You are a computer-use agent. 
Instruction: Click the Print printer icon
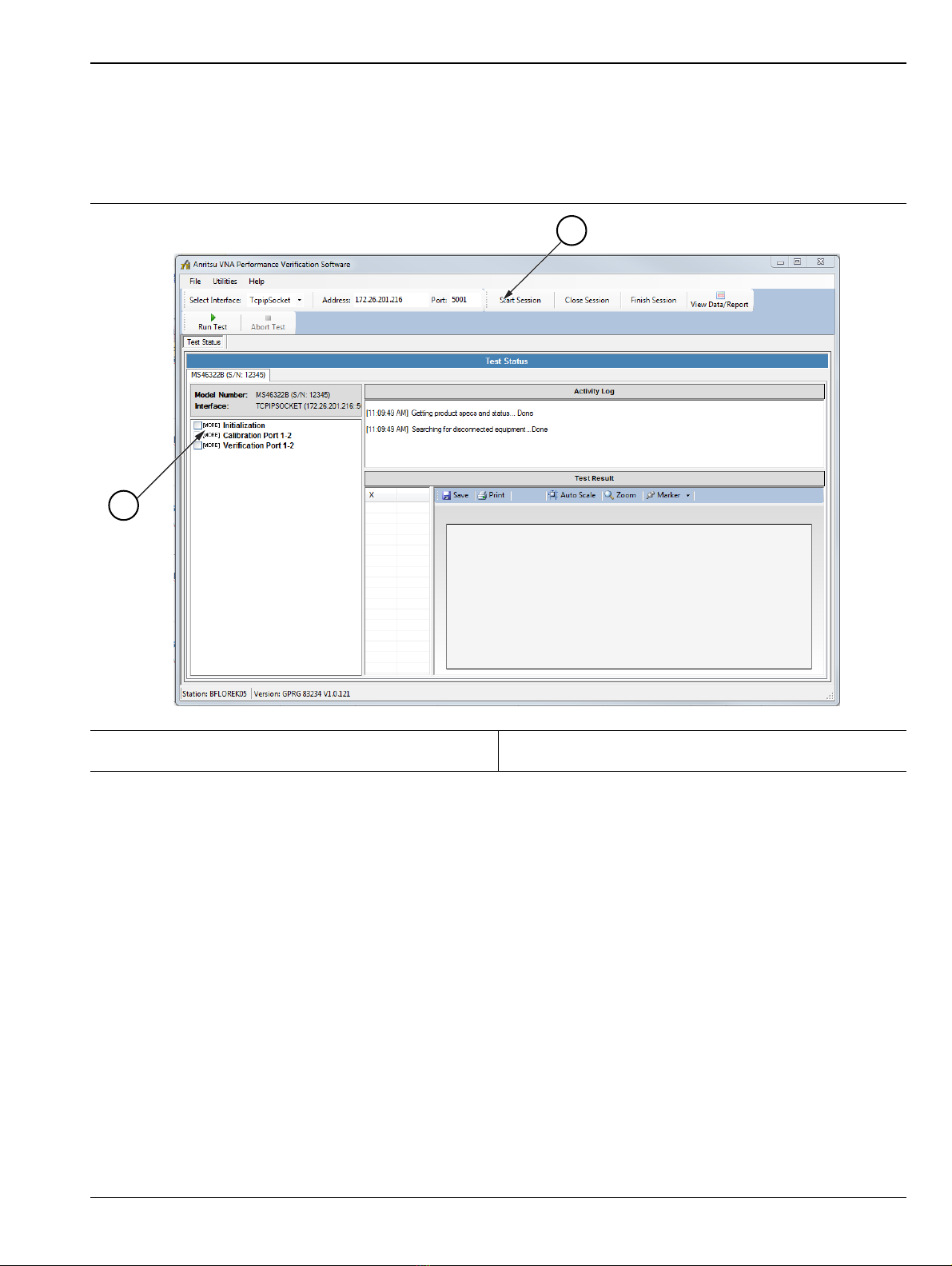(482, 495)
